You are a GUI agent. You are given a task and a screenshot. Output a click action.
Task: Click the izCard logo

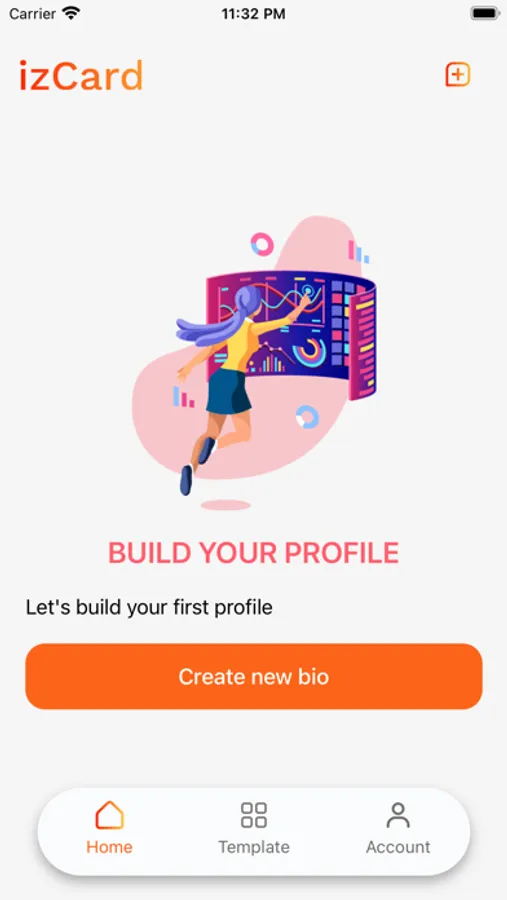coord(80,76)
